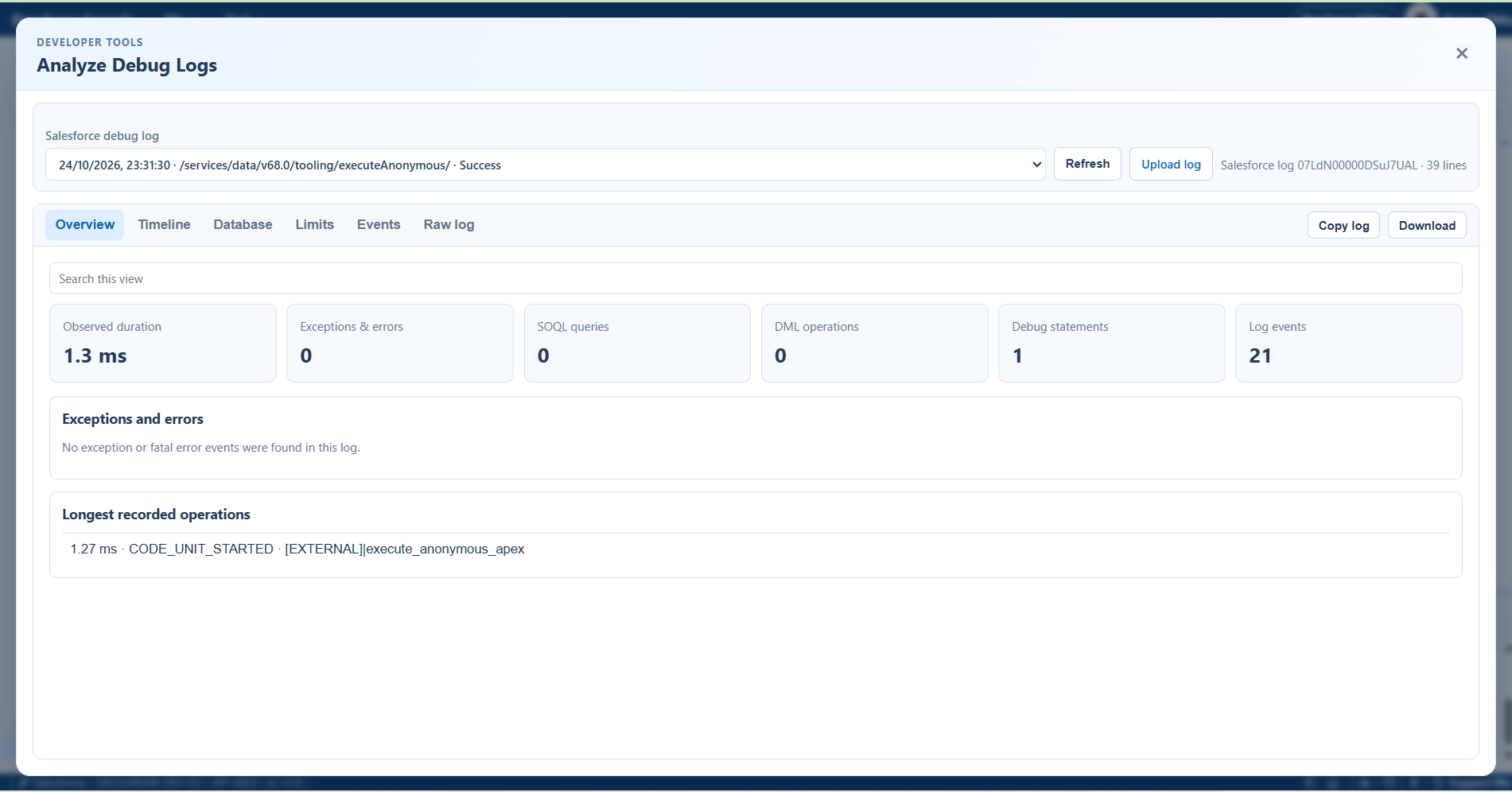This screenshot has width=1512, height=792.
Task: Click the SOQL queries count card
Action: coord(637,343)
